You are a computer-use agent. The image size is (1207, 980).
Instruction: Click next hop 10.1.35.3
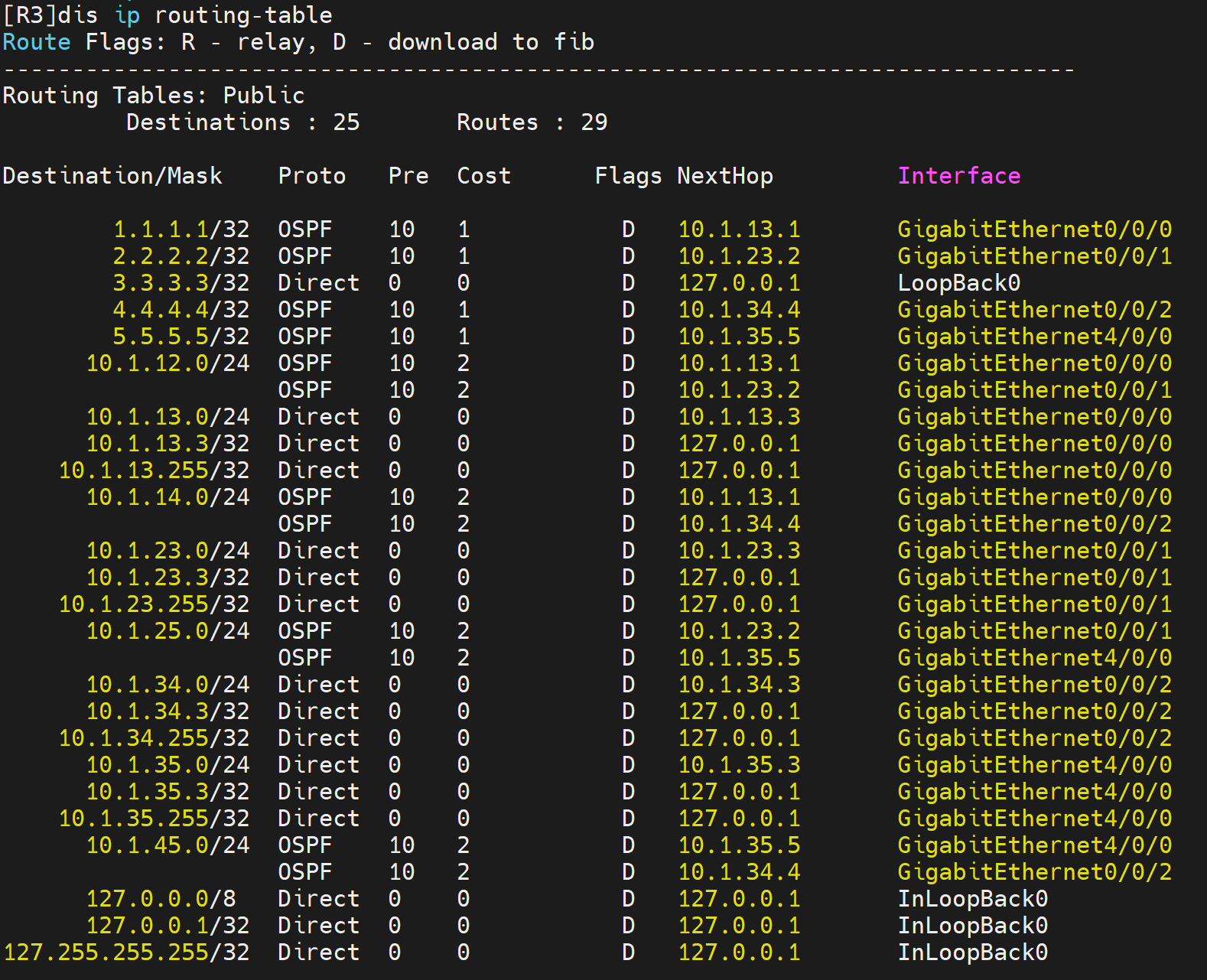point(739,765)
